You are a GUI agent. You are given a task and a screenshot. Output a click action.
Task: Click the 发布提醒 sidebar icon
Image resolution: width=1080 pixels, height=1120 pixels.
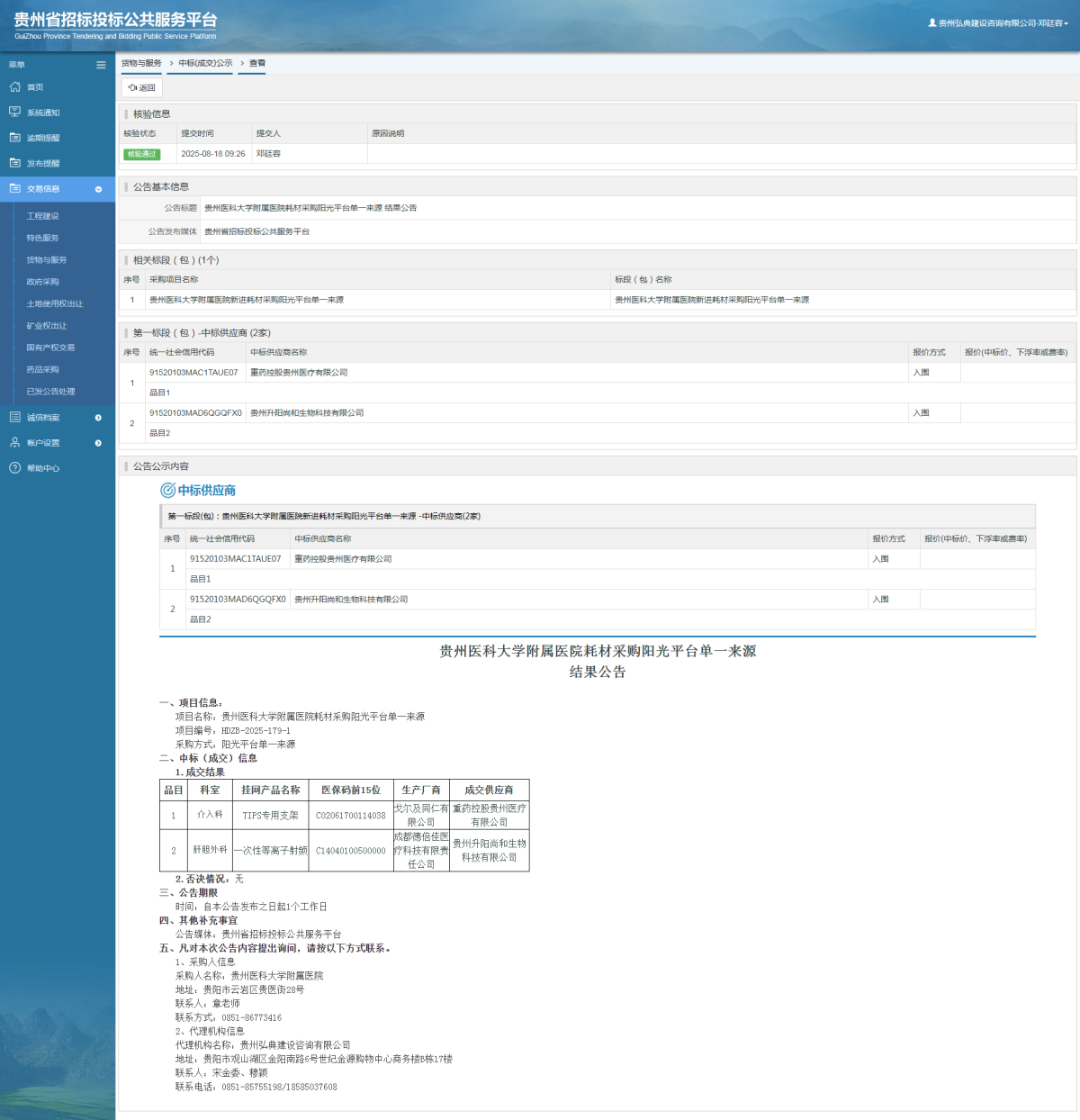14,163
